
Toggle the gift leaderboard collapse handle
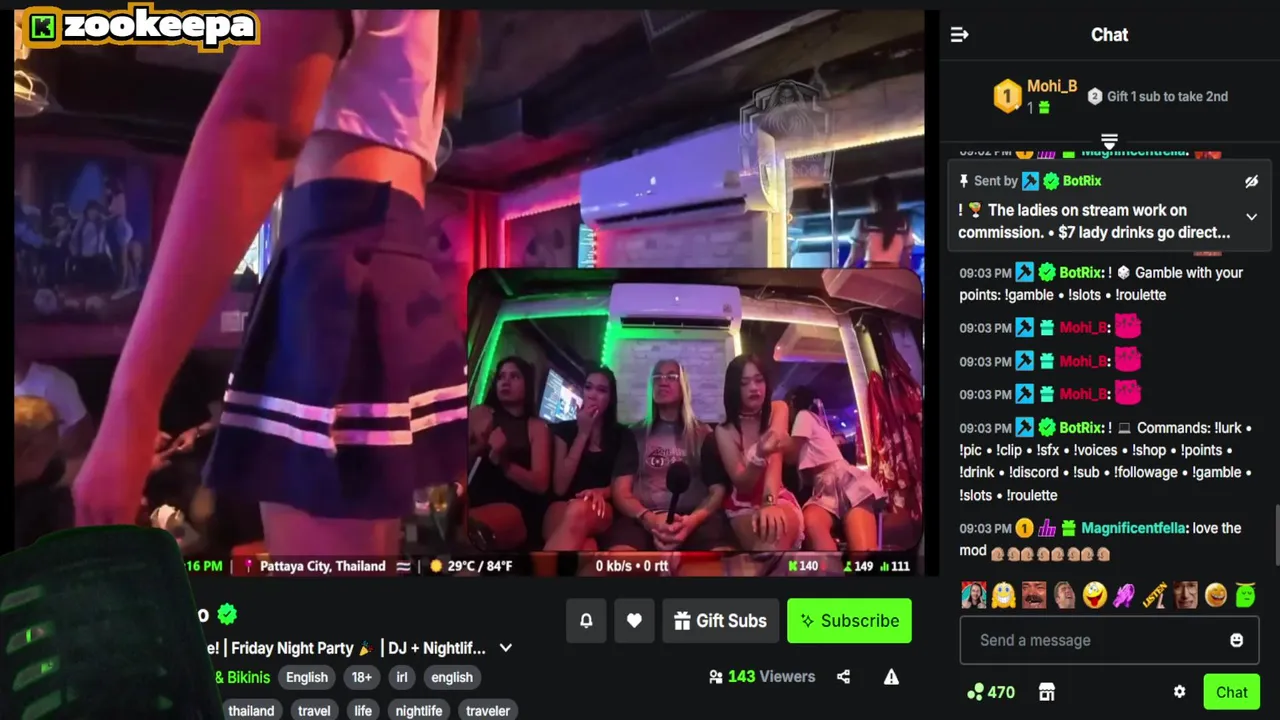coord(1109,141)
